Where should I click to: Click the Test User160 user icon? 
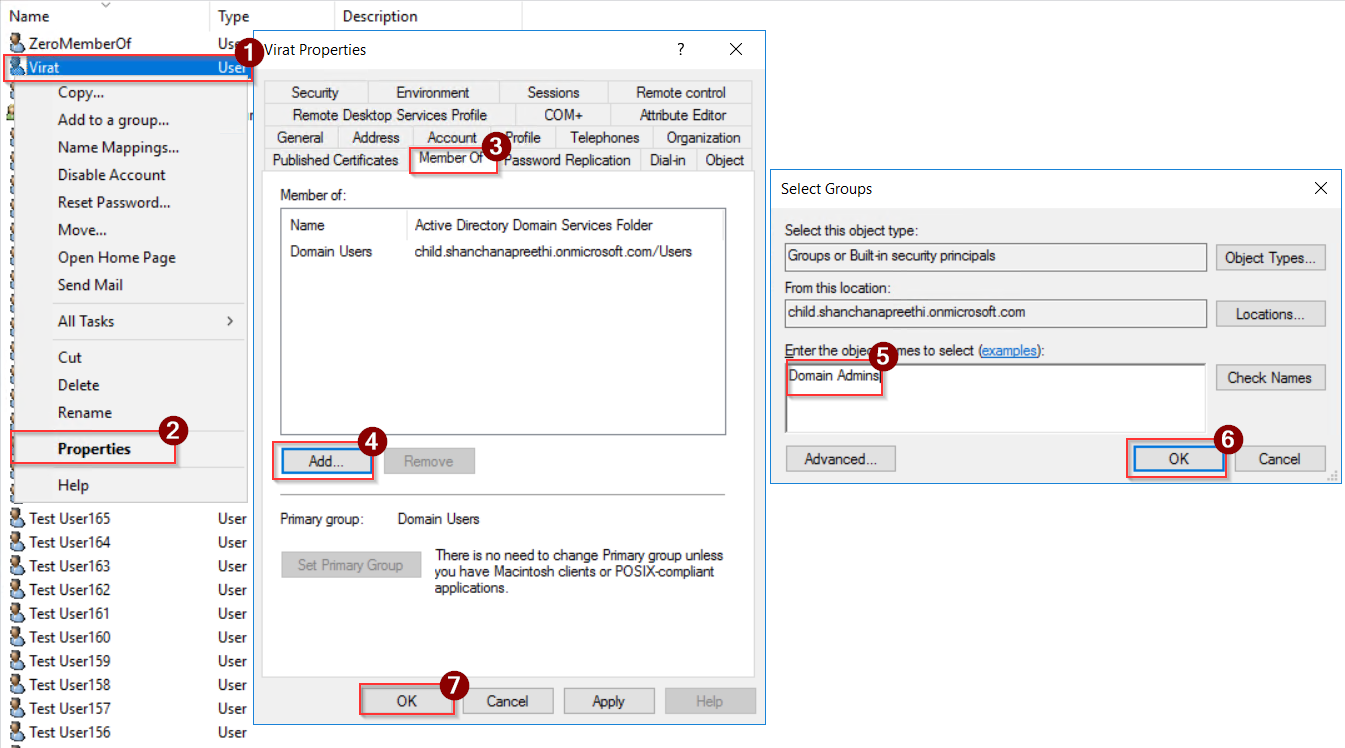click(18, 637)
